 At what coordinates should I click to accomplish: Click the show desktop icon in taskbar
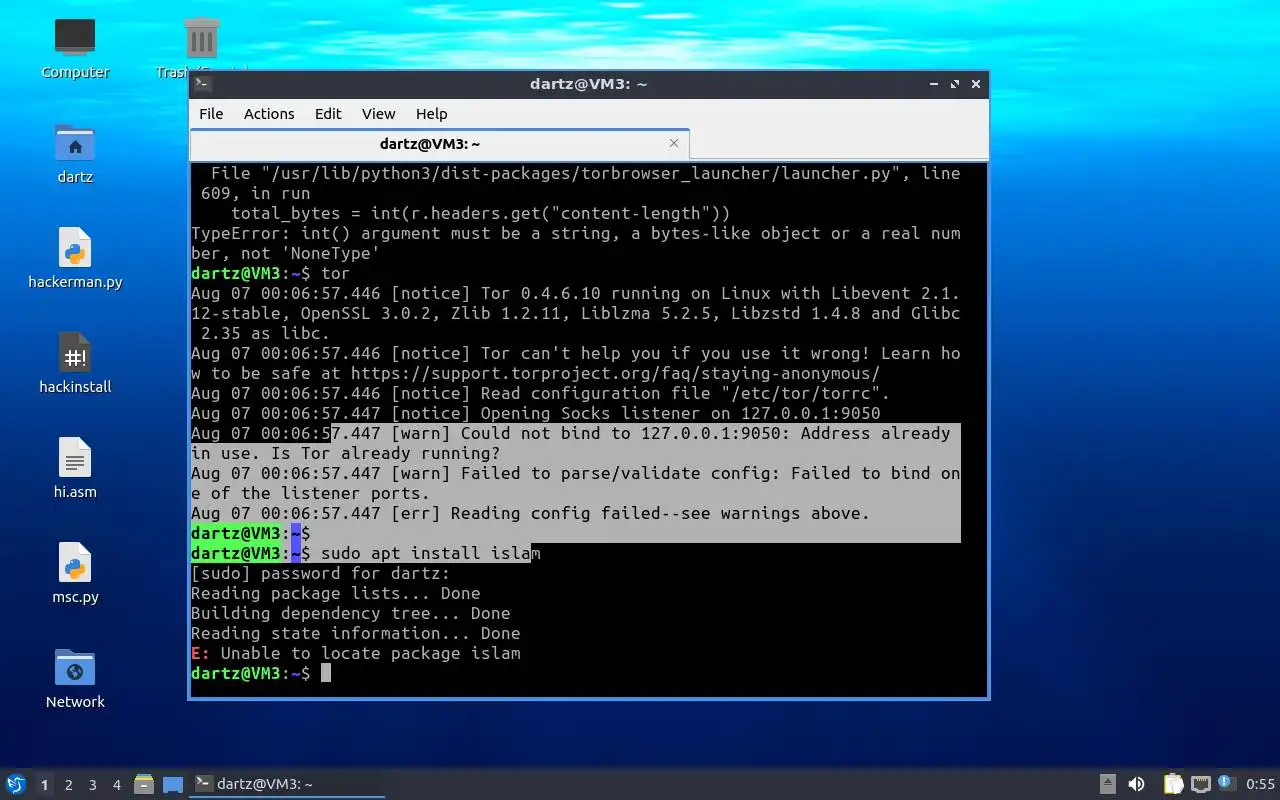click(x=173, y=784)
